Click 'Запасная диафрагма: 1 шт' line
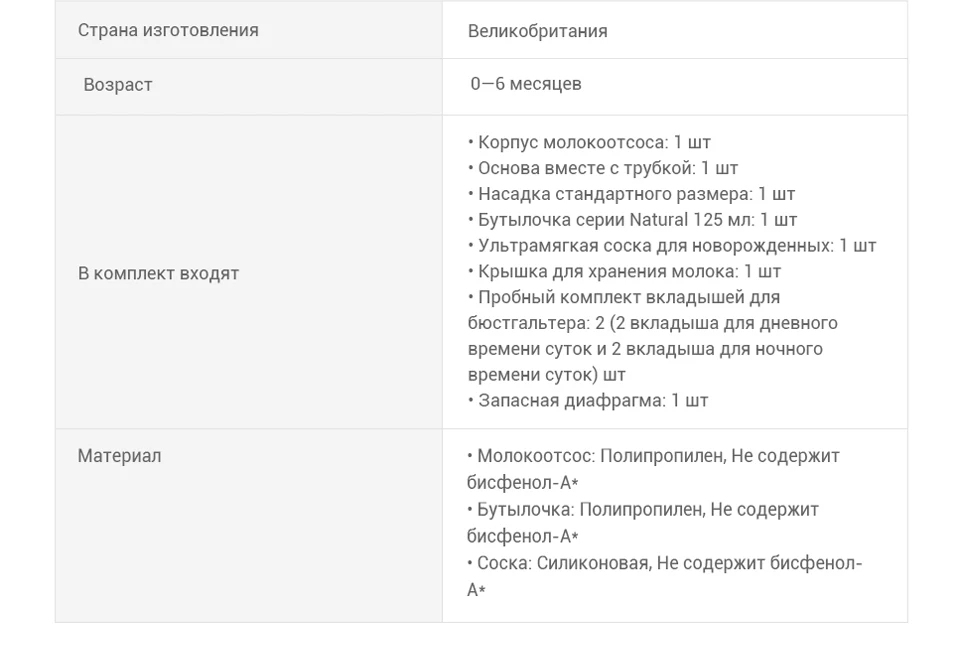The image size is (960, 670). [x=588, y=401]
